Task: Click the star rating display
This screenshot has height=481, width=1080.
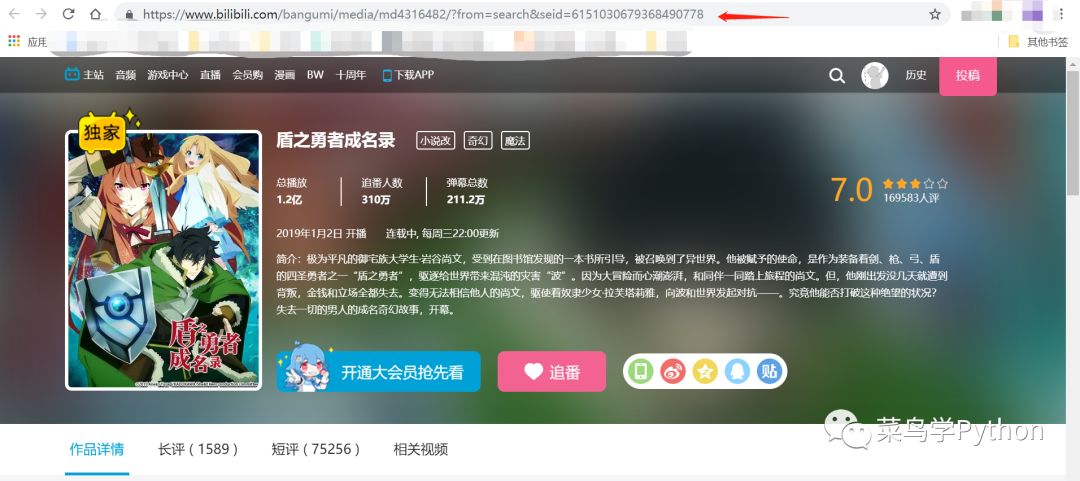Action: coord(915,183)
